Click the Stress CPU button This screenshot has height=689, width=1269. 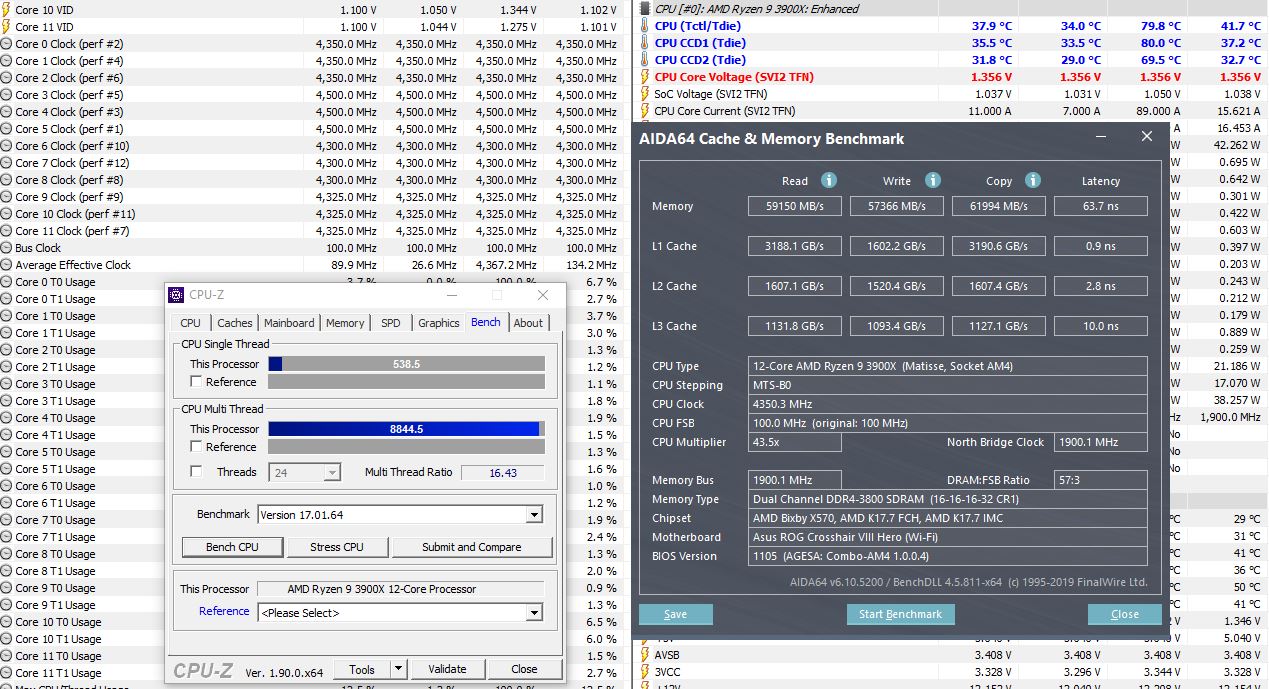337,547
